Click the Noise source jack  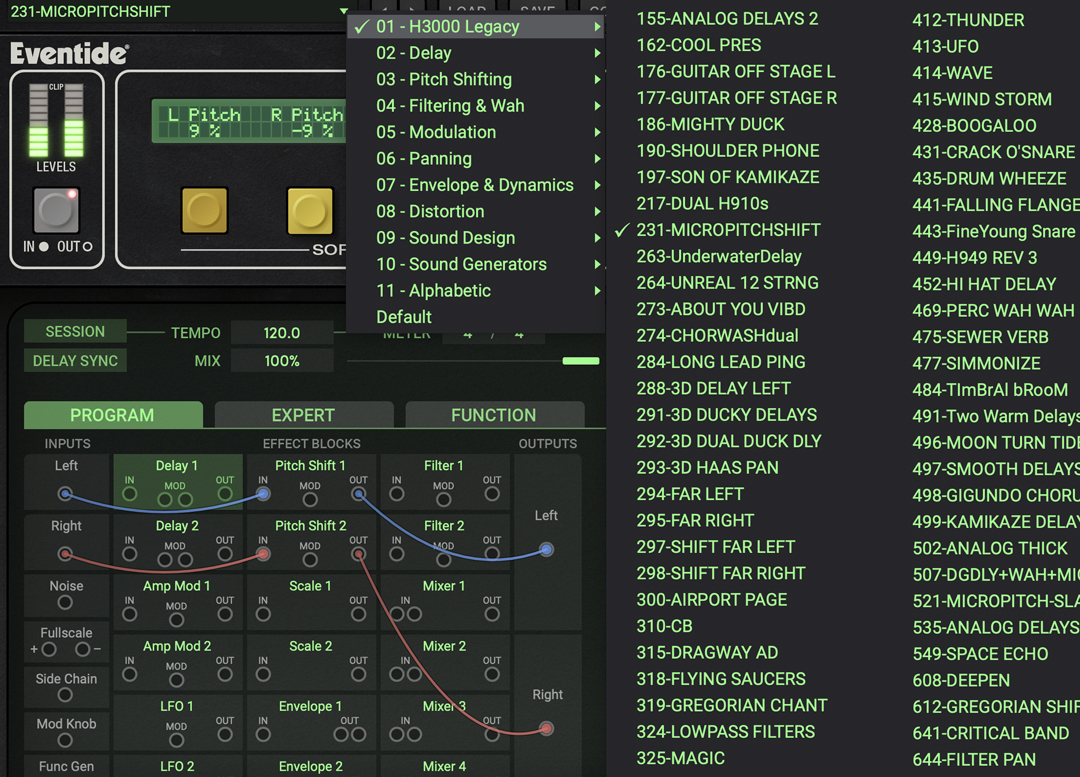click(x=65, y=603)
